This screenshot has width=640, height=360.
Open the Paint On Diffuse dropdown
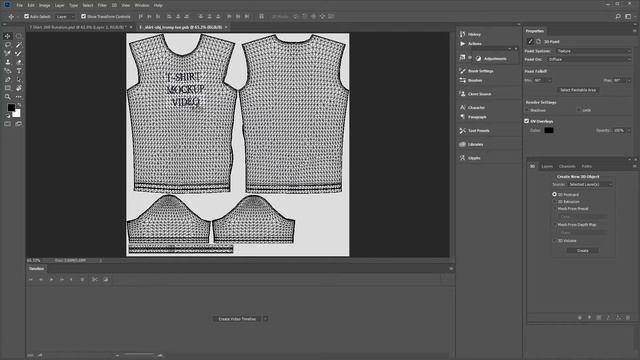[589, 59]
